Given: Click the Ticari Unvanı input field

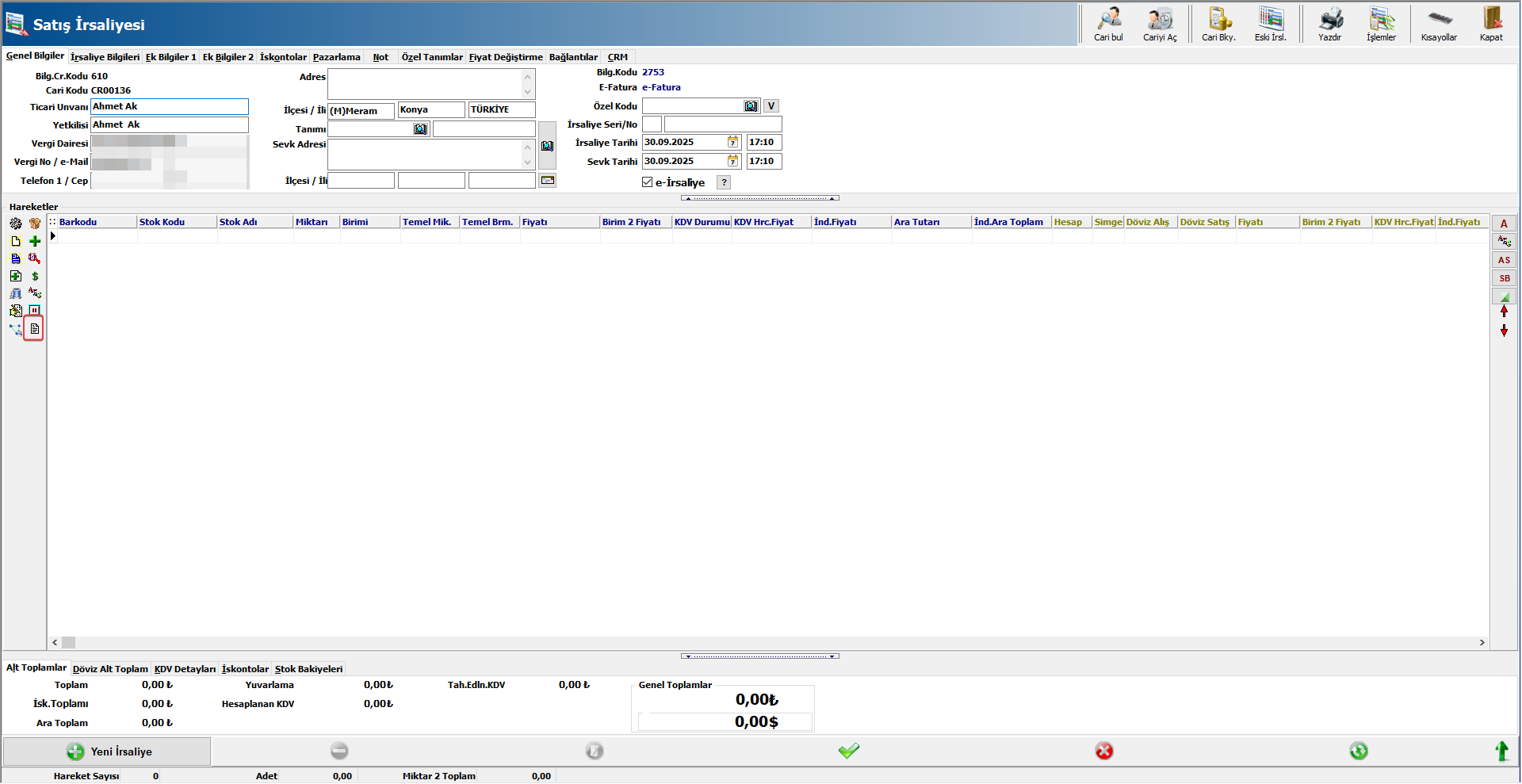Looking at the screenshot, I should tap(169, 107).
